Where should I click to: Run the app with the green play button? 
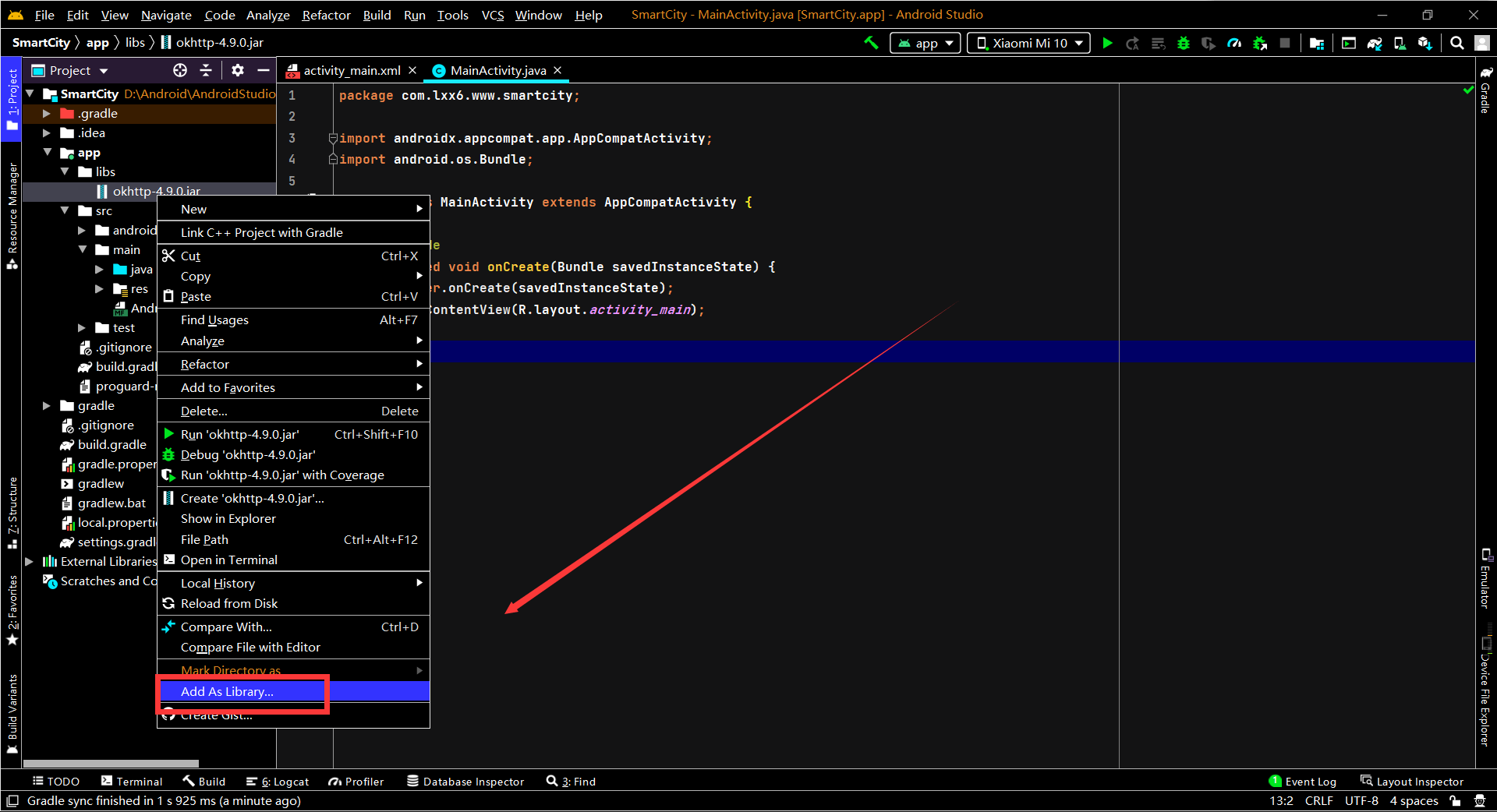(x=1107, y=43)
